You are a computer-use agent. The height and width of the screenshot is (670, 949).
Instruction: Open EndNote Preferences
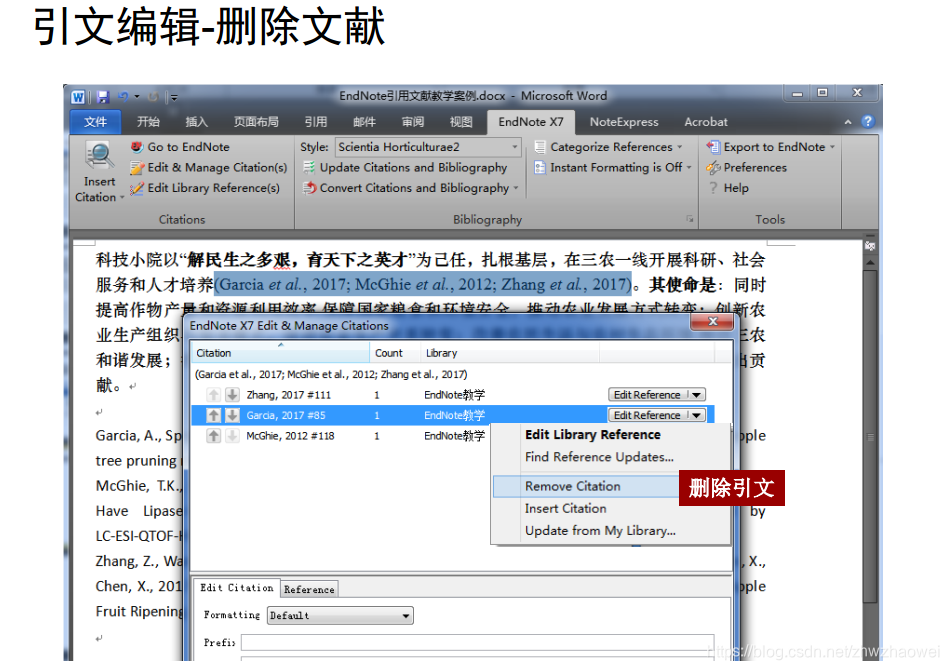(x=747, y=168)
